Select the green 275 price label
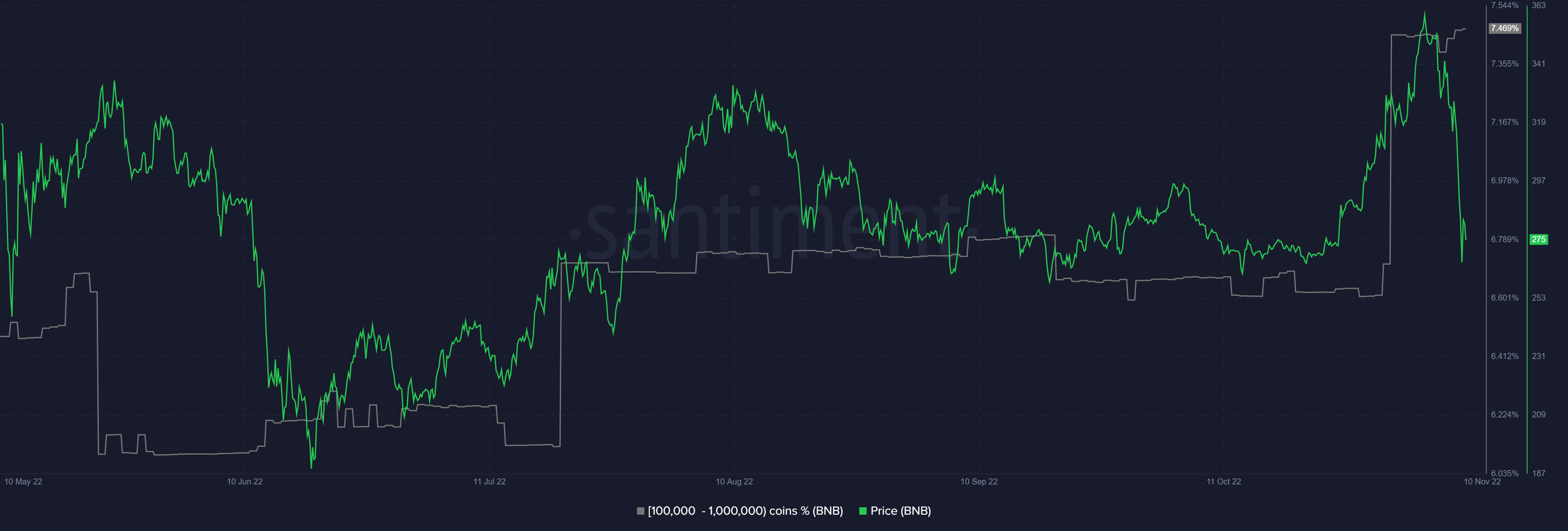The height and width of the screenshot is (531, 1568). click(1539, 239)
